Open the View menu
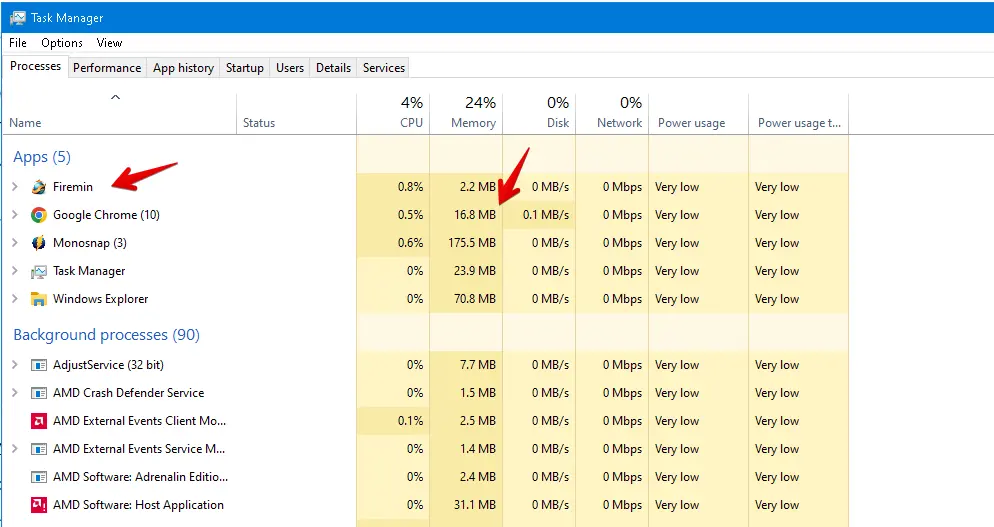The height and width of the screenshot is (527, 994). 109,42
